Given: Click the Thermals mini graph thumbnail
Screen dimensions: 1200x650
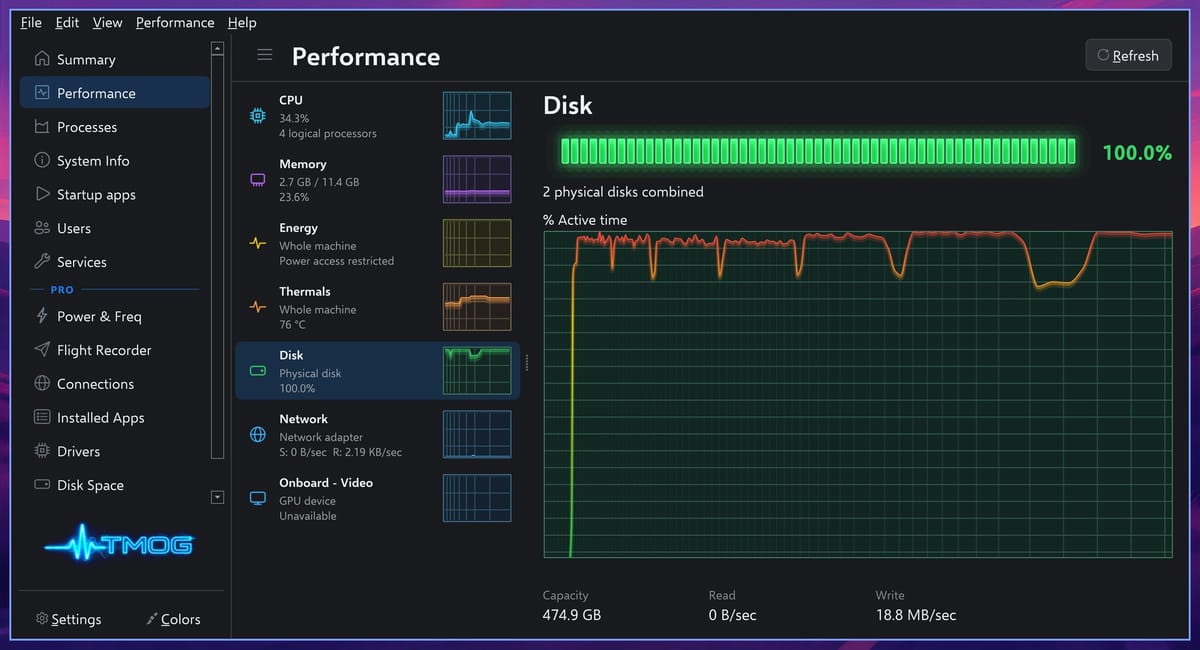Looking at the screenshot, I should pos(477,307).
